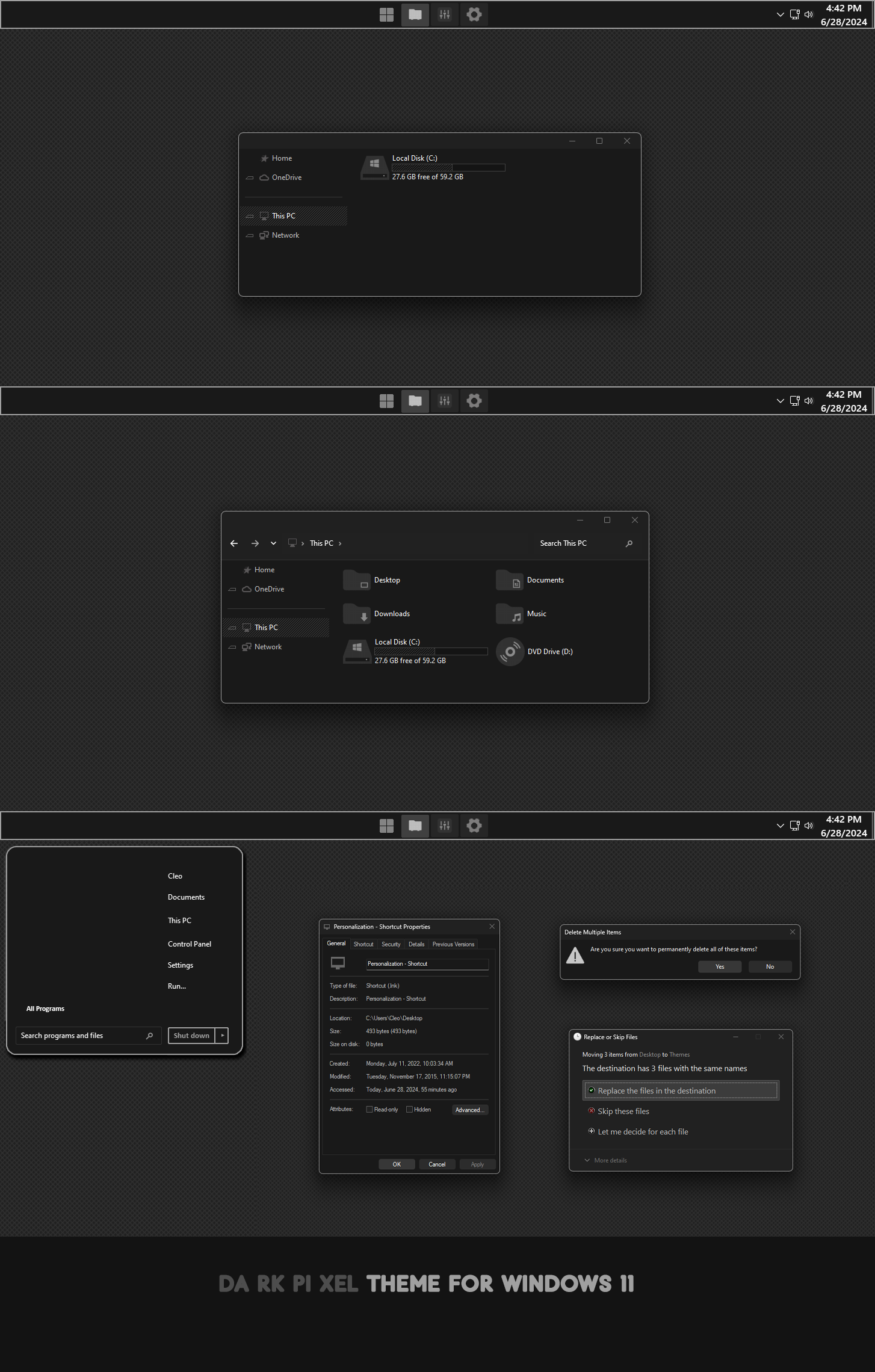Open Documents in the Start menu

[x=186, y=897]
